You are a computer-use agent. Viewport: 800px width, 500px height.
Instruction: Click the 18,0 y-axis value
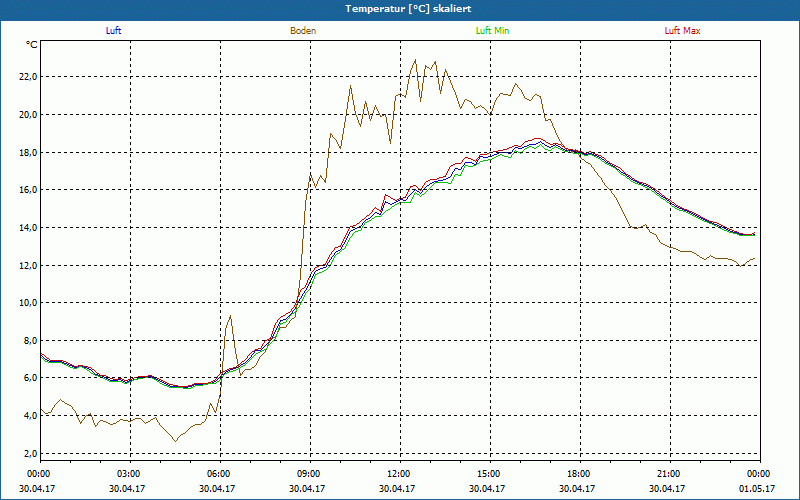tap(28, 152)
